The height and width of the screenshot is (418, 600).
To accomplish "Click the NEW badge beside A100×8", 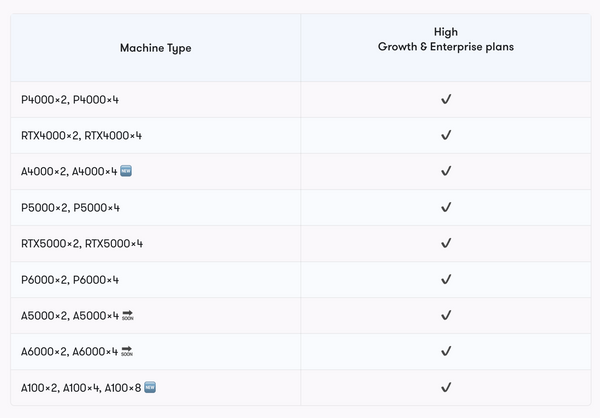I will 150,387.
